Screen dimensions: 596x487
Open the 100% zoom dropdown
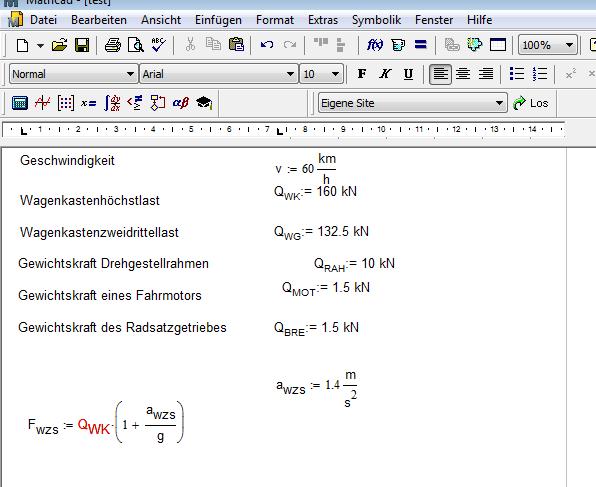(548, 45)
